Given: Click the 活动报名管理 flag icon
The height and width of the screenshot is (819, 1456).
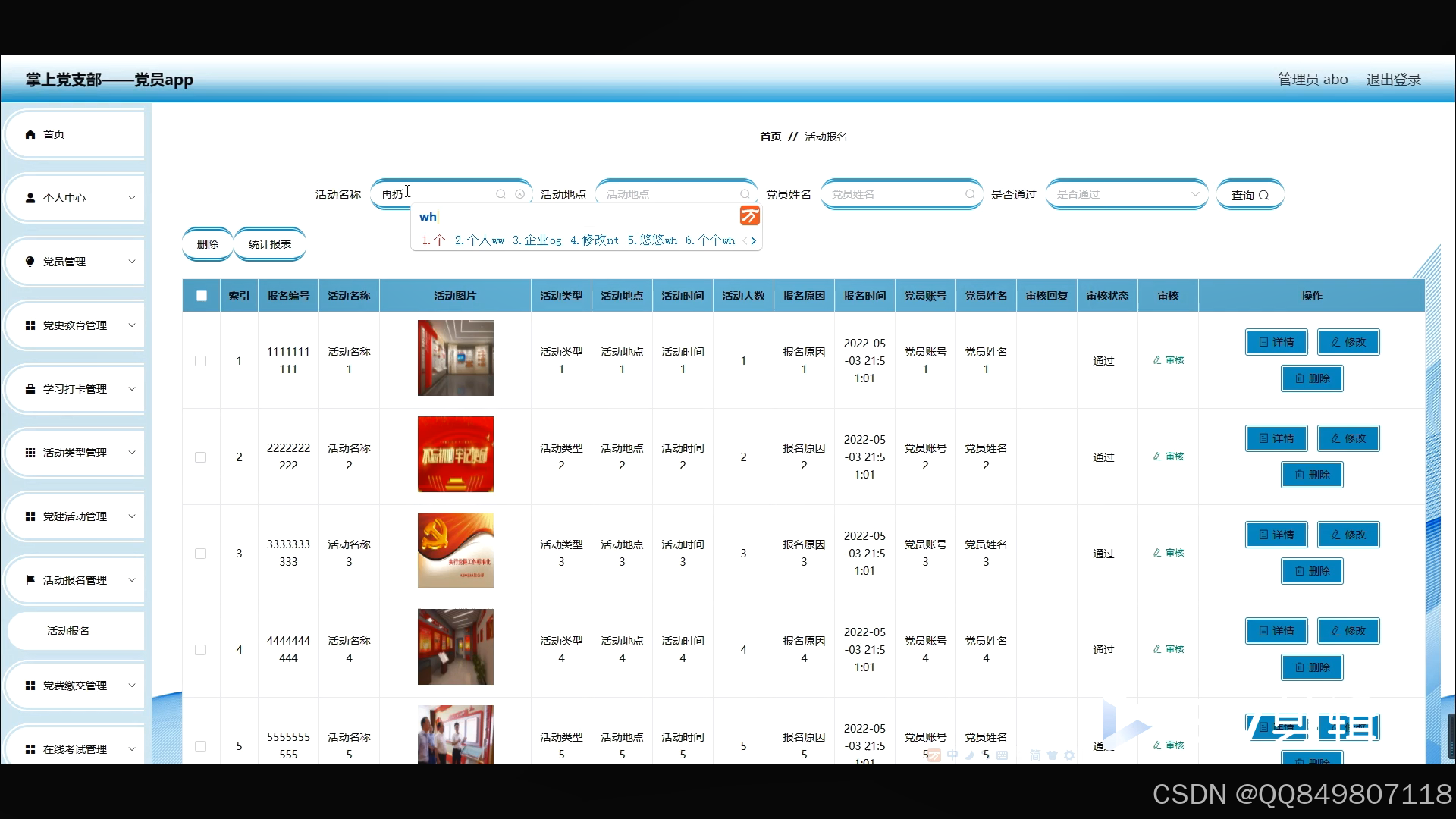Looking at the screenshot, I should pos(30,580).
